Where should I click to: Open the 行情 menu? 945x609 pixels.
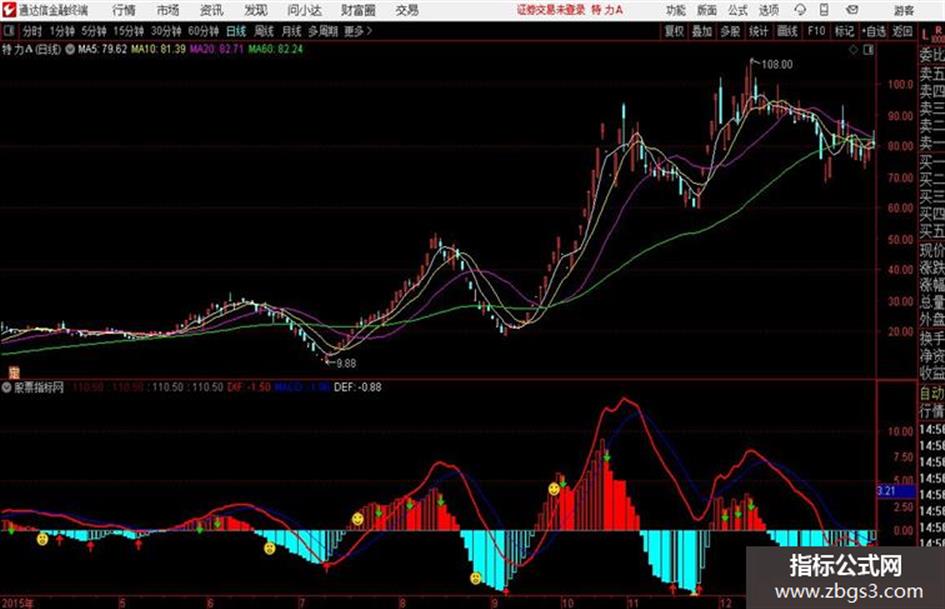[124, 10]
